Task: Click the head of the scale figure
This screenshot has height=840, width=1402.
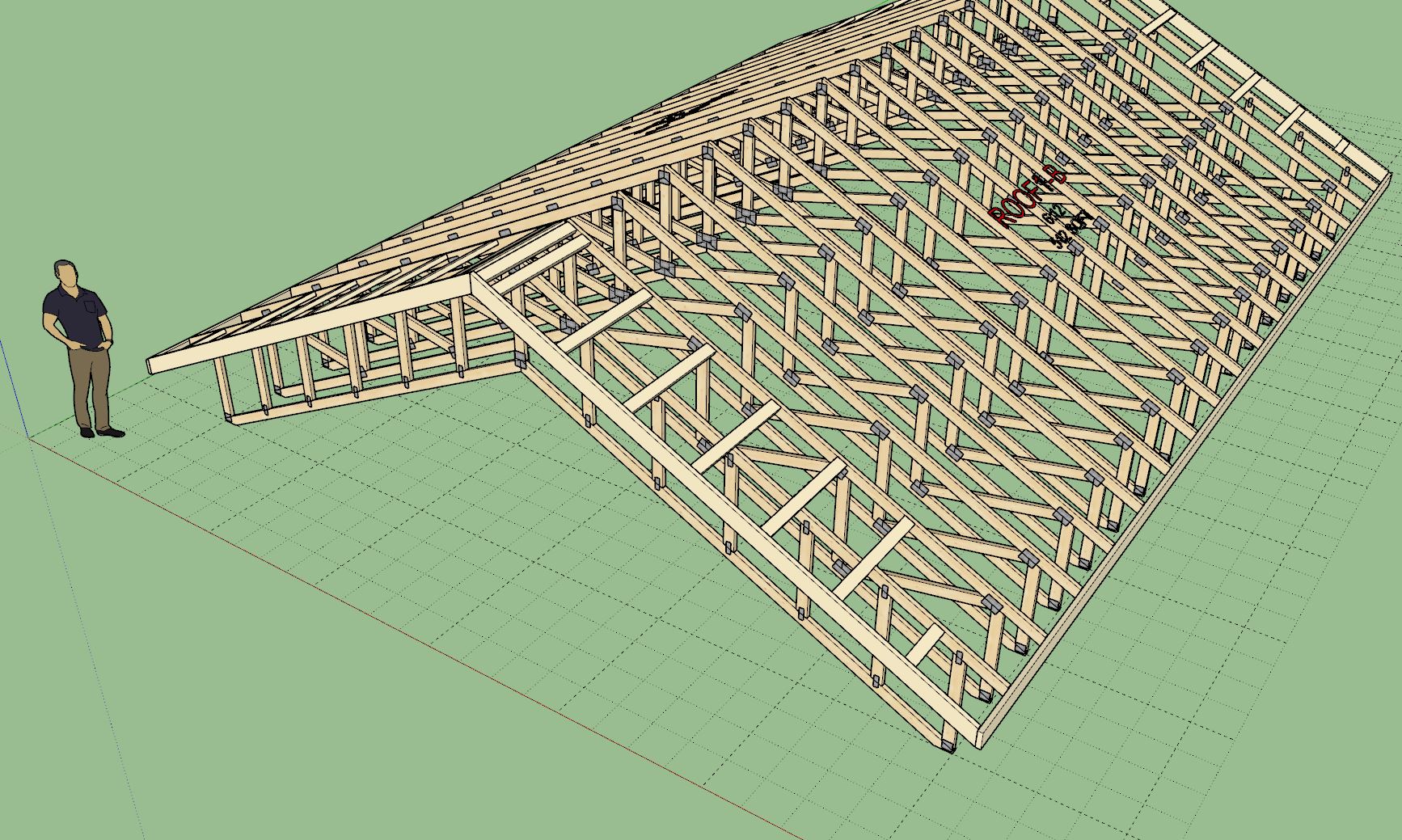Action: 66,273
